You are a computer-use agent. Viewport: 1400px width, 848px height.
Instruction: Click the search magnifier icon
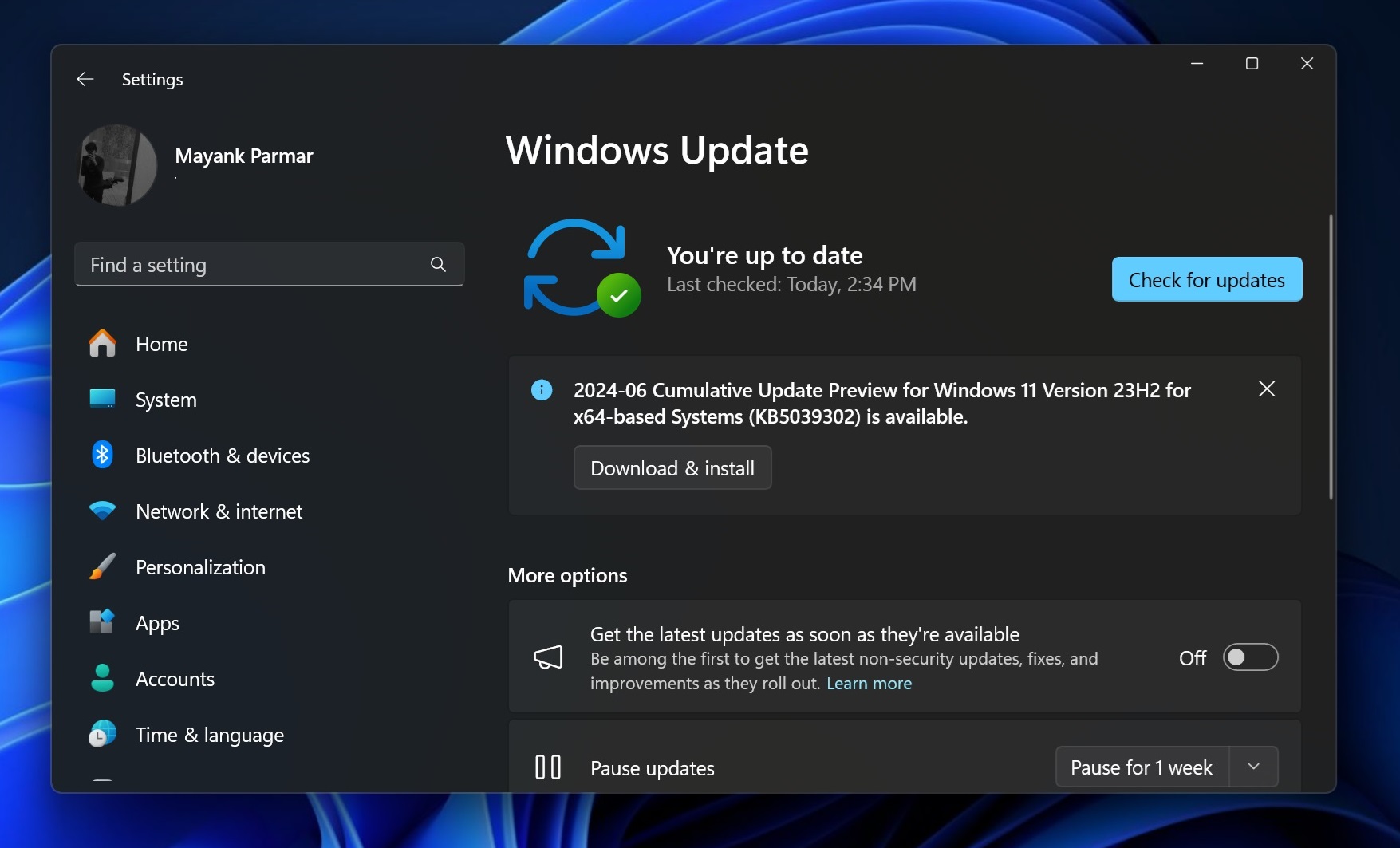[x=438, y=264]
